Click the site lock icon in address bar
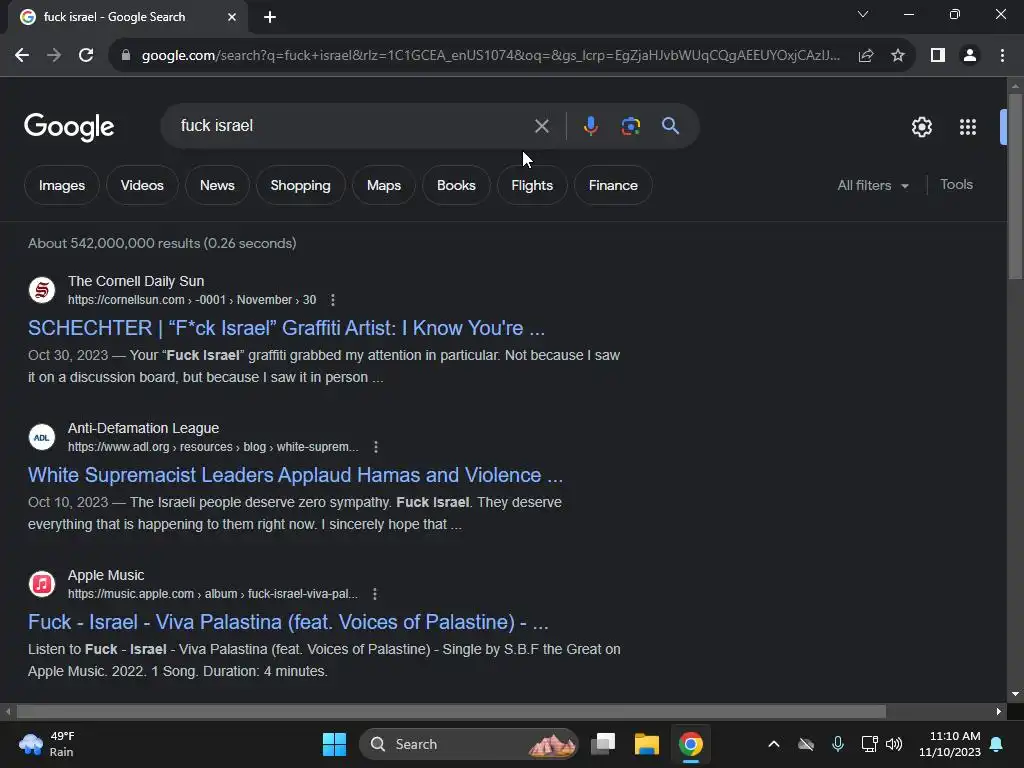The image size is (1024, 768). [x=125, y=56]
